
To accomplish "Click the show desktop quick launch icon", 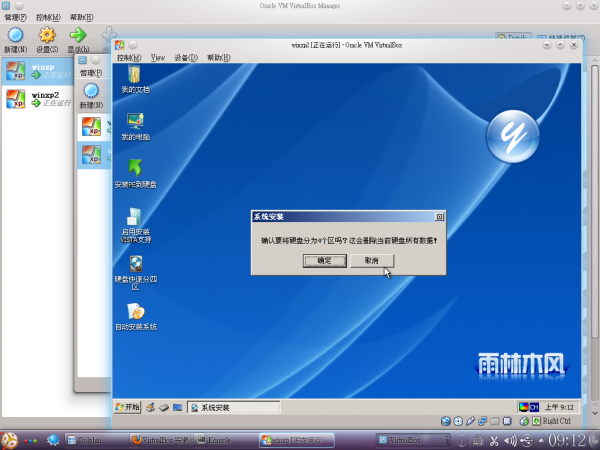I will [177, 408].
